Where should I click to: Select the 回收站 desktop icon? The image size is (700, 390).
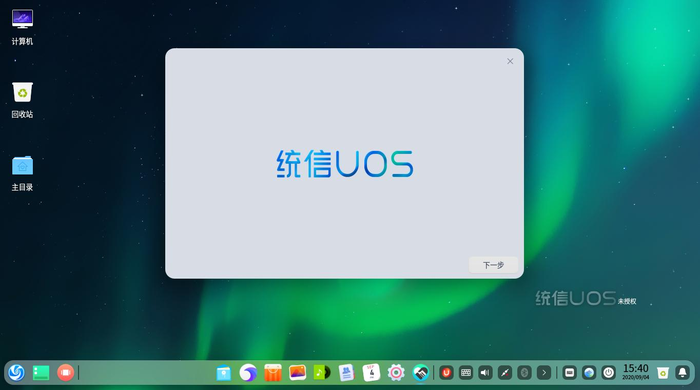(22, 100)
